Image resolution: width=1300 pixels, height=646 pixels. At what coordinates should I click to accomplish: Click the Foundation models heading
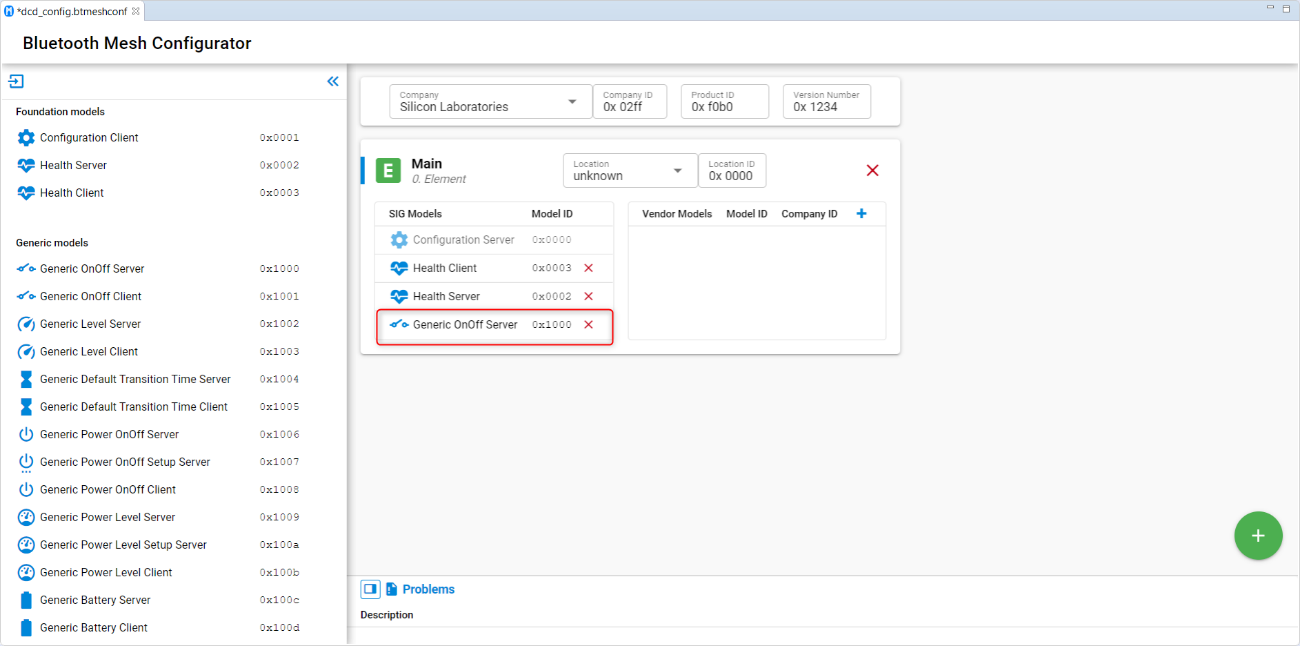pyautogui.click(x=60, y=112)
